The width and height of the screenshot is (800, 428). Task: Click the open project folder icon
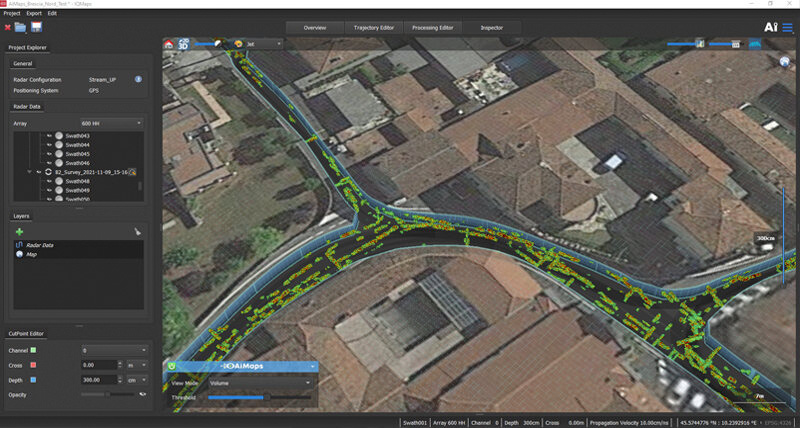coord(21,27)
